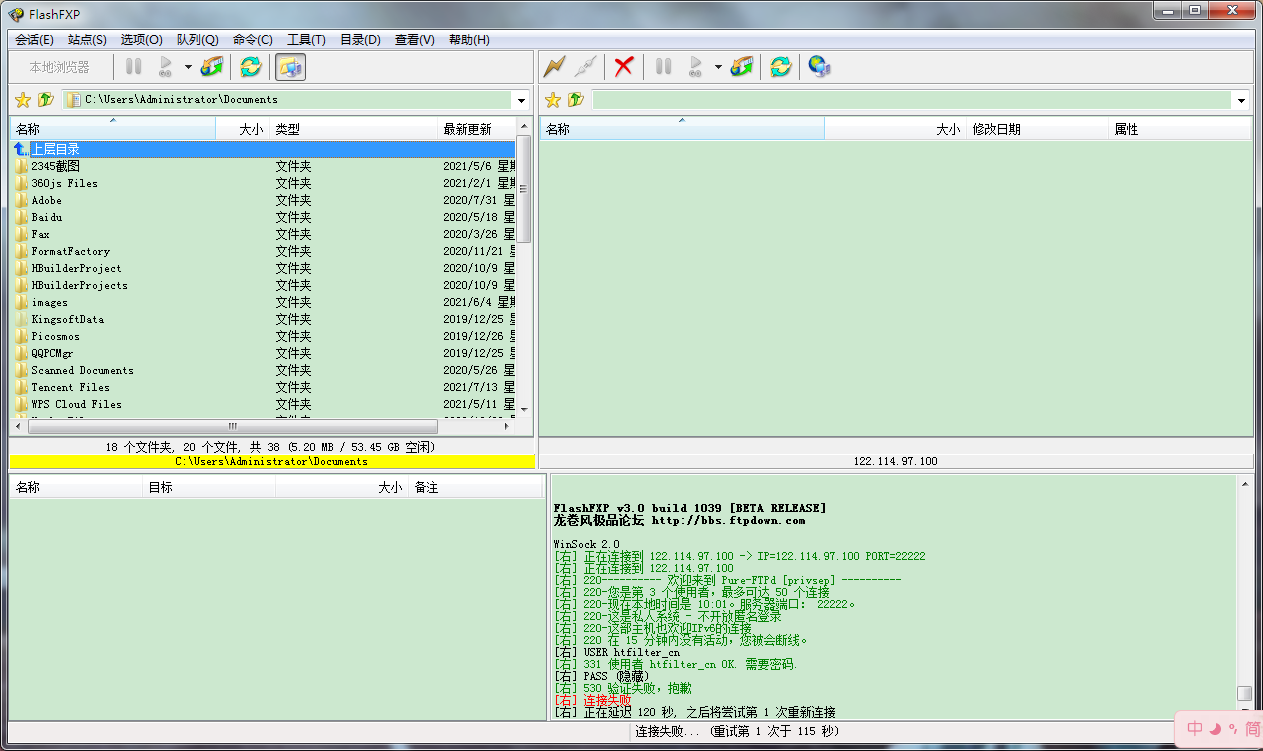The width and height of the screenshot is (1263, 751).
Task: Click the right pane up-folder icon
Action: (x=575, y=100)
